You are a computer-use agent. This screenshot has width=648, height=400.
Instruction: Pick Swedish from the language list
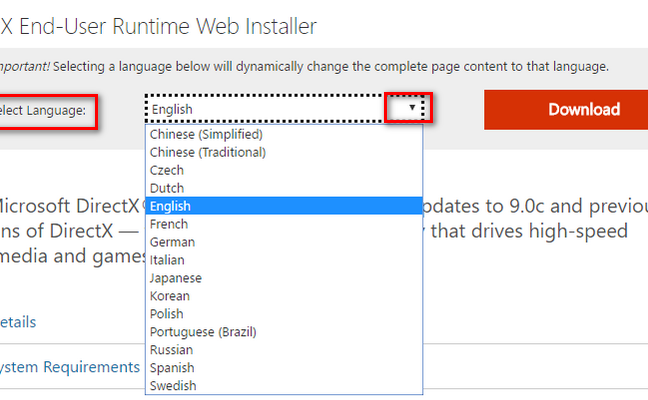284,386
